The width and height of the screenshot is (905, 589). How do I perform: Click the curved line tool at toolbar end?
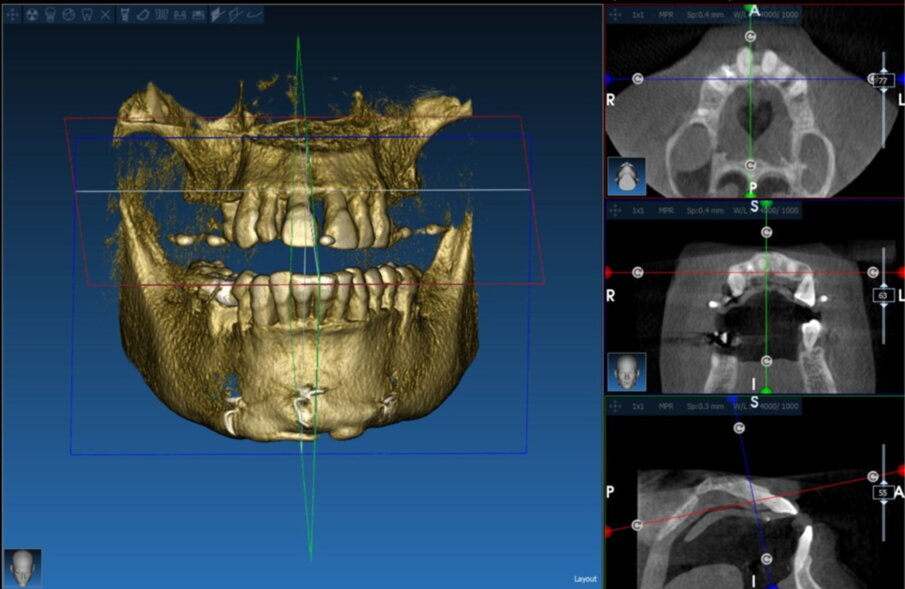(x=254, y=15)
